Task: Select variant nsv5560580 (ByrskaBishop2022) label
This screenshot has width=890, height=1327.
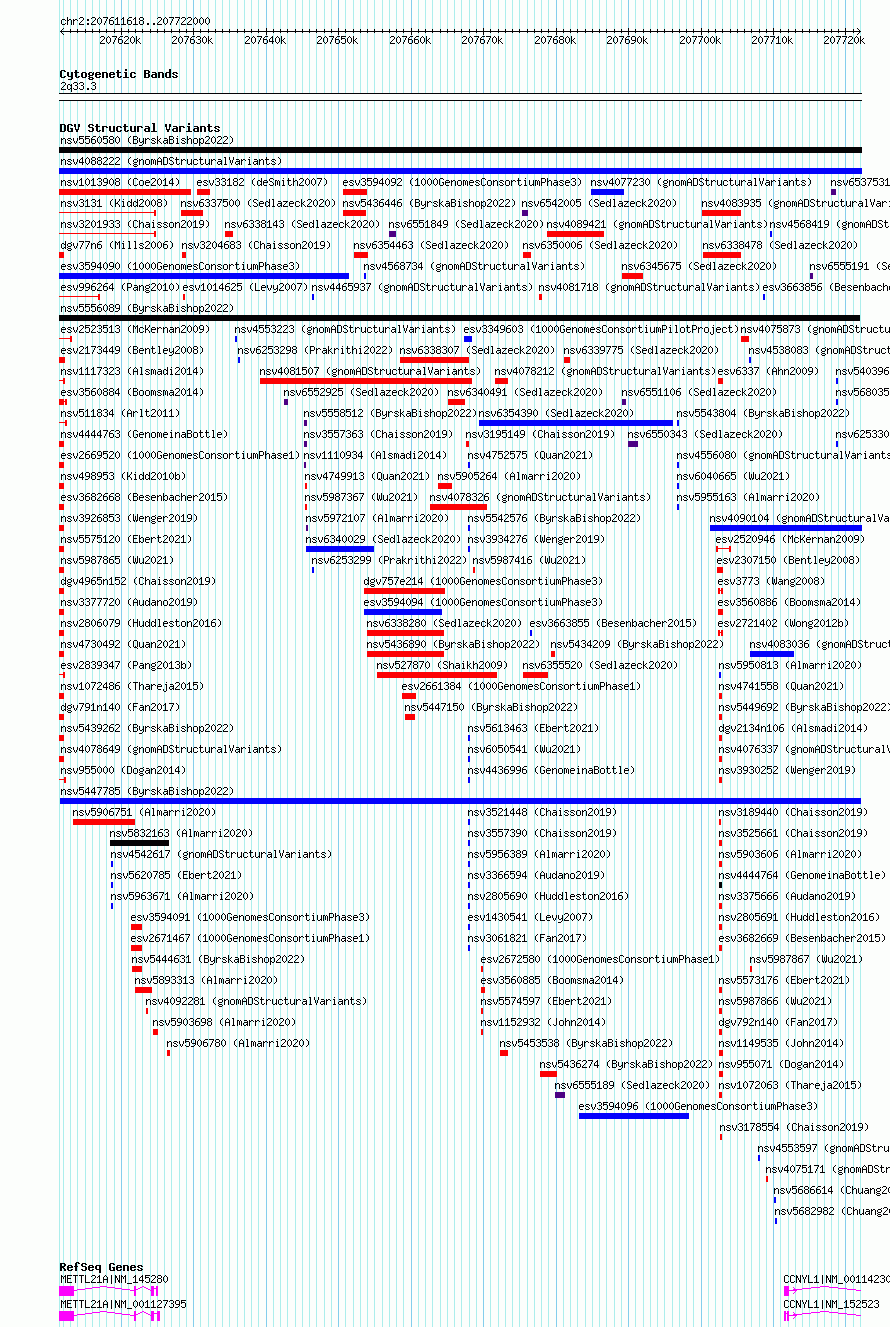Action: 146,141
